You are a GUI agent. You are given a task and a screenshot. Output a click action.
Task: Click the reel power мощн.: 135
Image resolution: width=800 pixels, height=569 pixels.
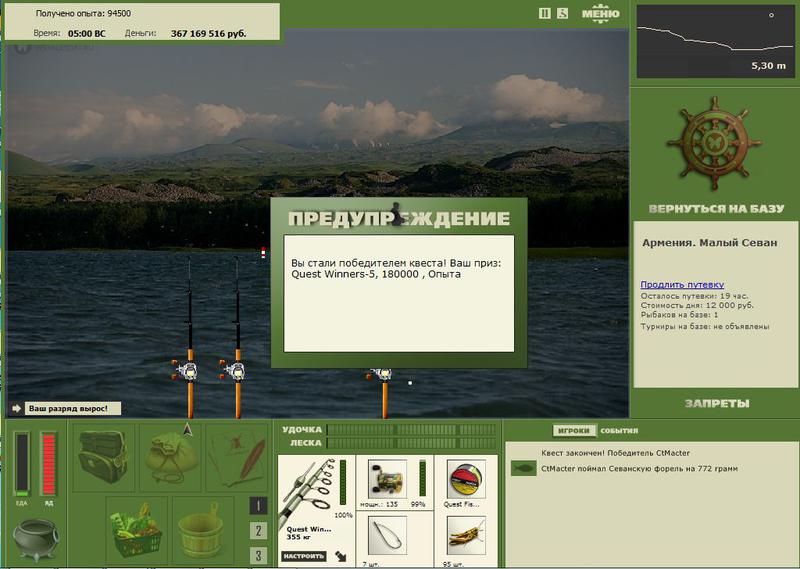[x=379, y=504]
